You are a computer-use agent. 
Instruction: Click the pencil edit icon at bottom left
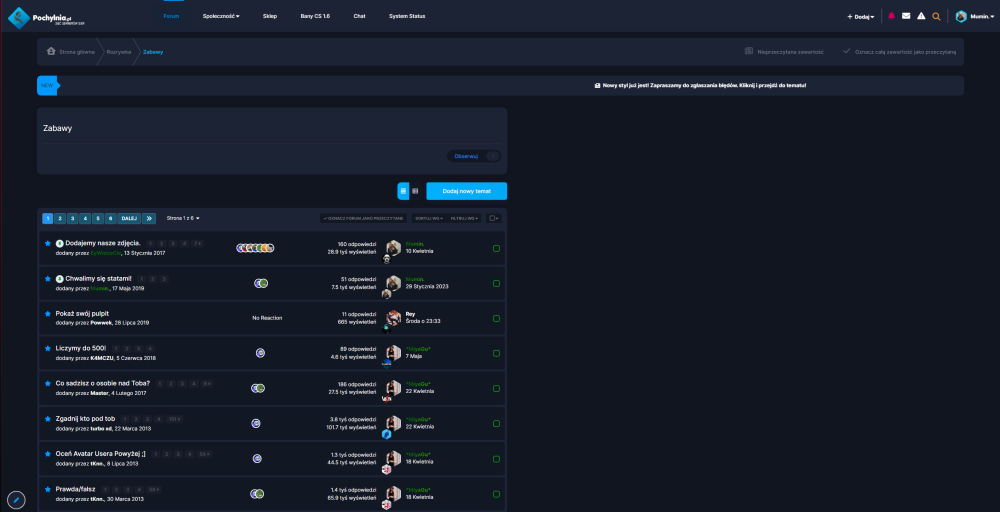(16, 499)
